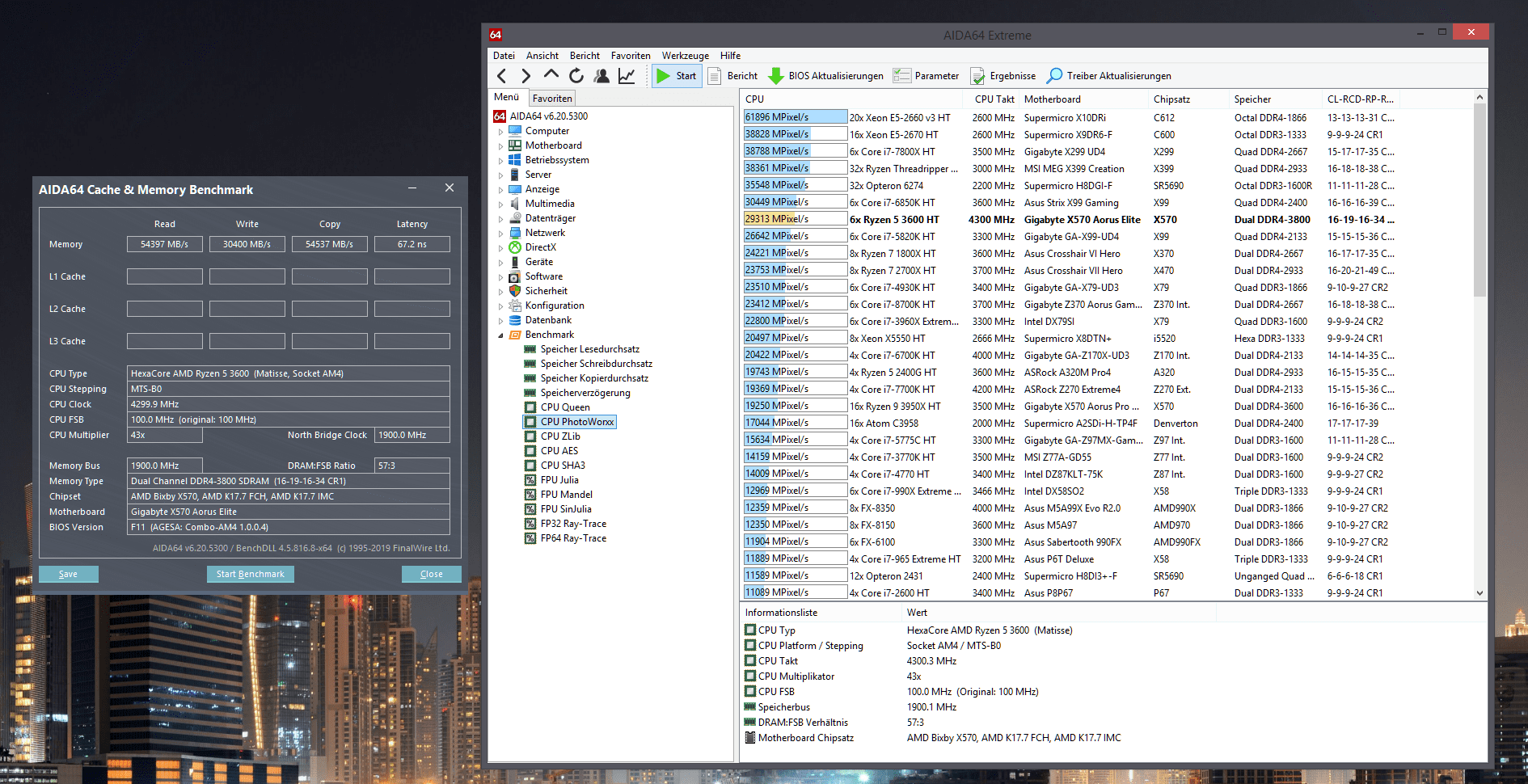Switch to the Favoriten tab beside Menü

[x=552, y=99]
